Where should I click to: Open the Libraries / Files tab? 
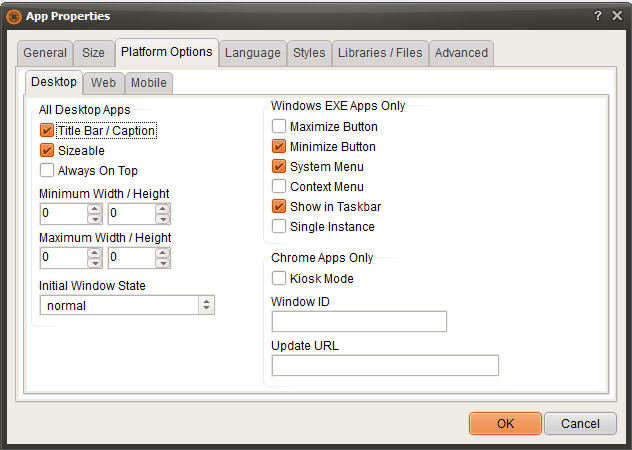point(380,53)
